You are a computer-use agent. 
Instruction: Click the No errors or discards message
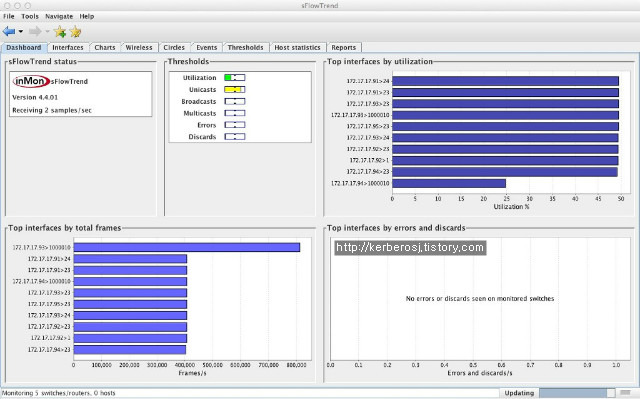[480, 299]
